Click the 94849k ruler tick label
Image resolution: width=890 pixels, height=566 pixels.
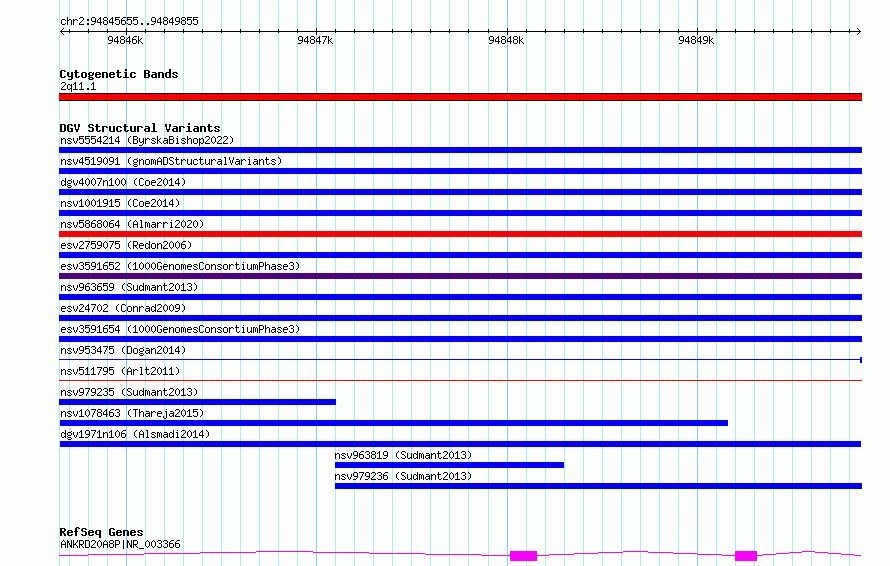(x=696, y=40)
